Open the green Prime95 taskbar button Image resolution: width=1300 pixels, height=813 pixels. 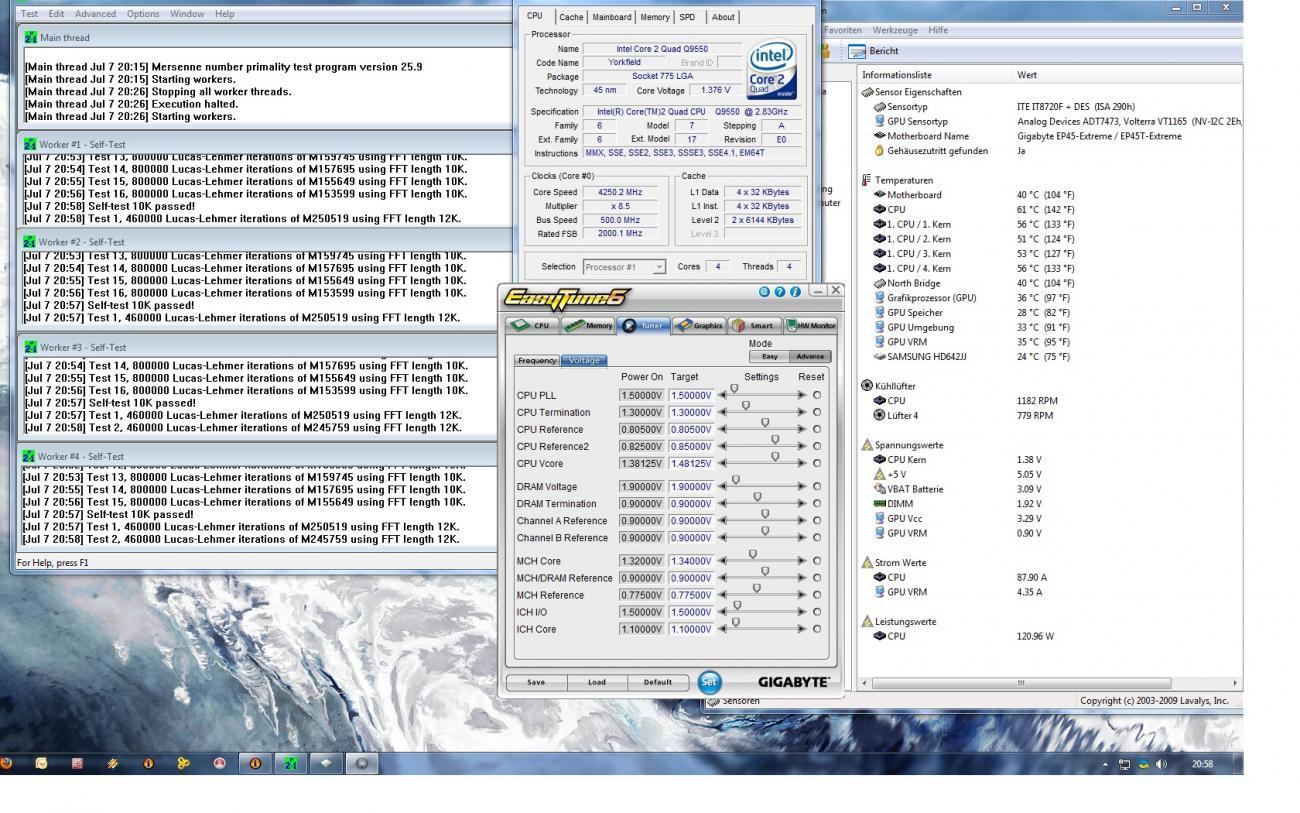(291, 763)
